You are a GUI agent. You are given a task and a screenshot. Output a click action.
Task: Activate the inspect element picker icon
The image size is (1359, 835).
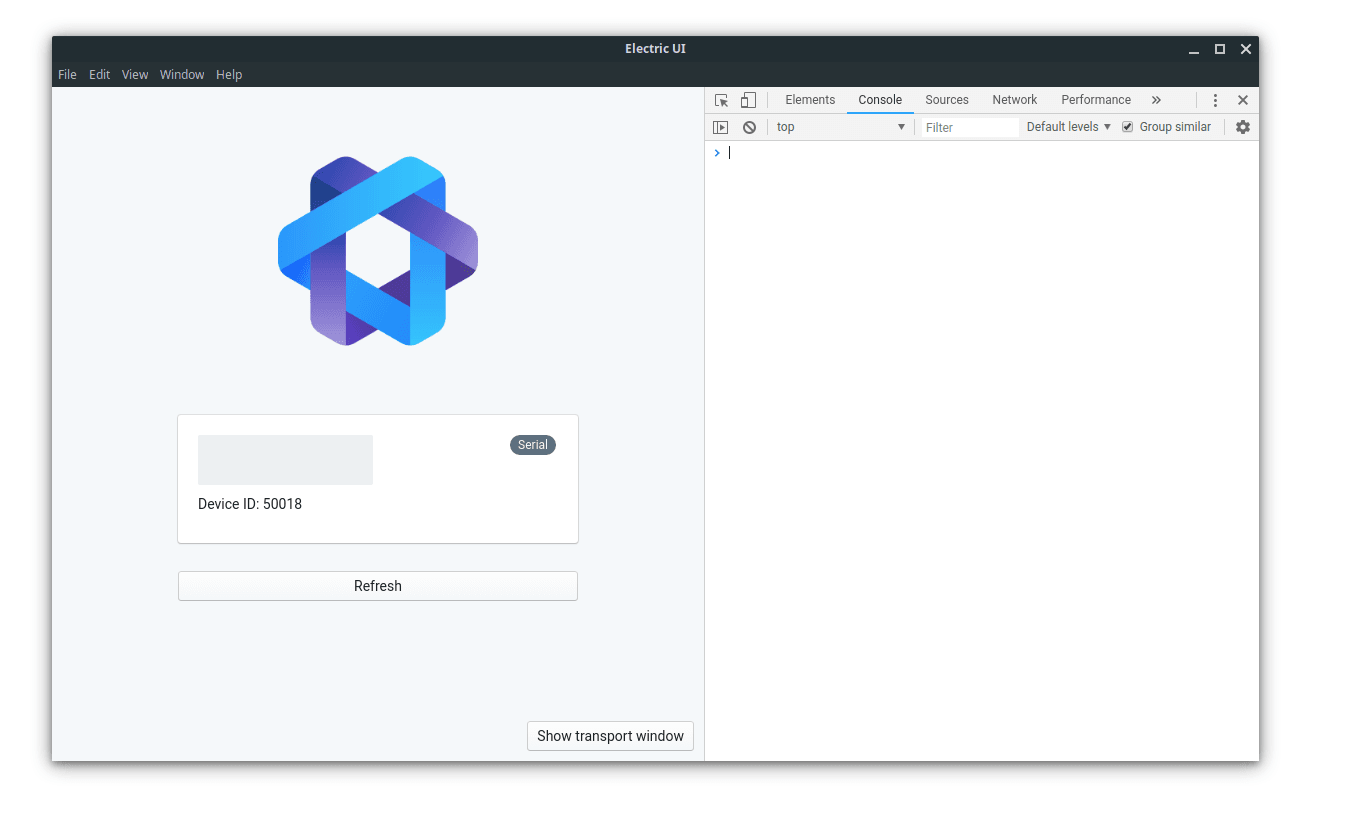click(x=721, y=100)
